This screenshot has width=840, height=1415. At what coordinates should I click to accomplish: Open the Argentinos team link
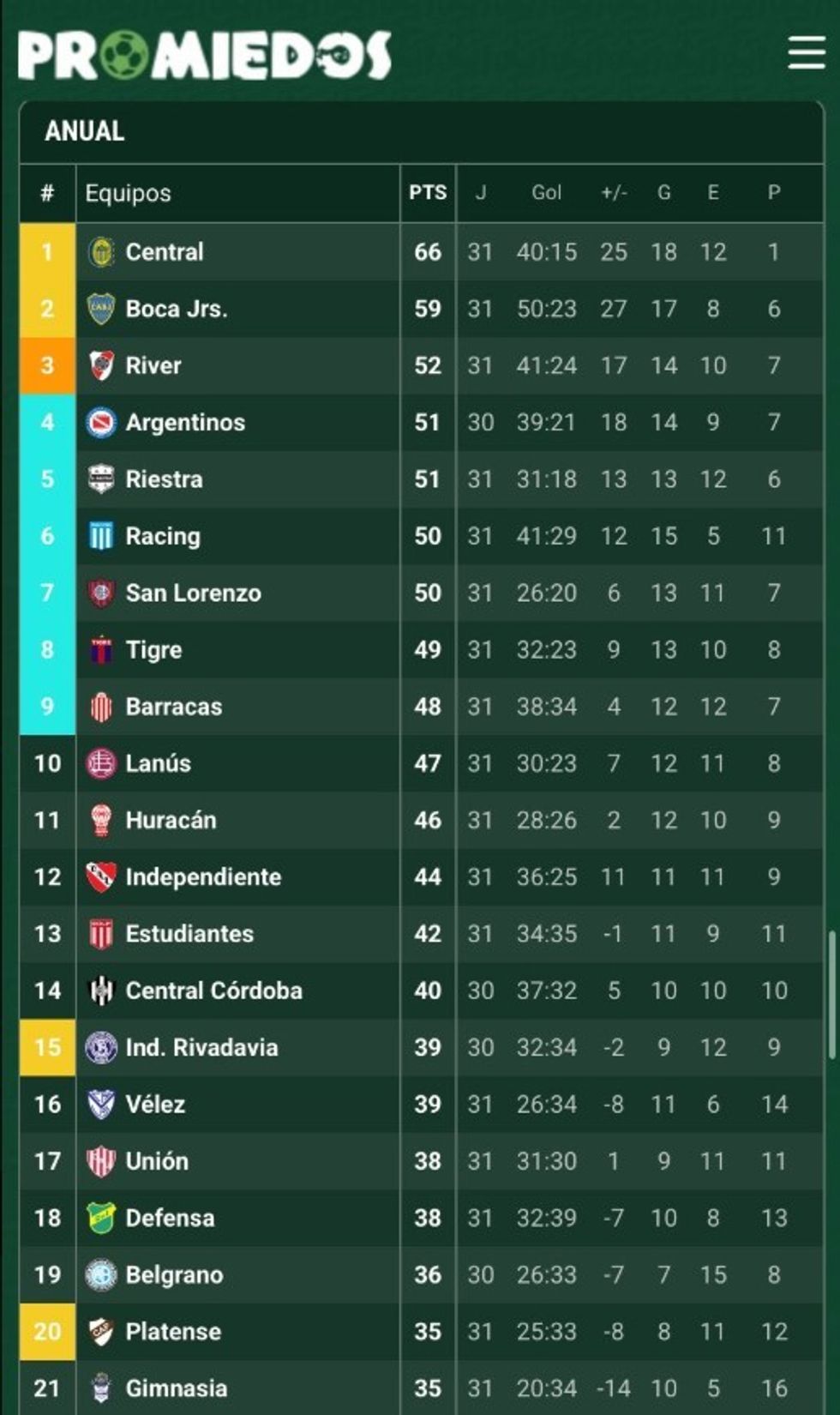[x=185, y=422]
